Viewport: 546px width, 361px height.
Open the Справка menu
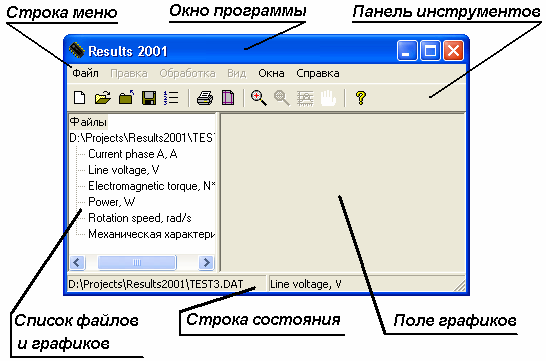pos(318,73)
